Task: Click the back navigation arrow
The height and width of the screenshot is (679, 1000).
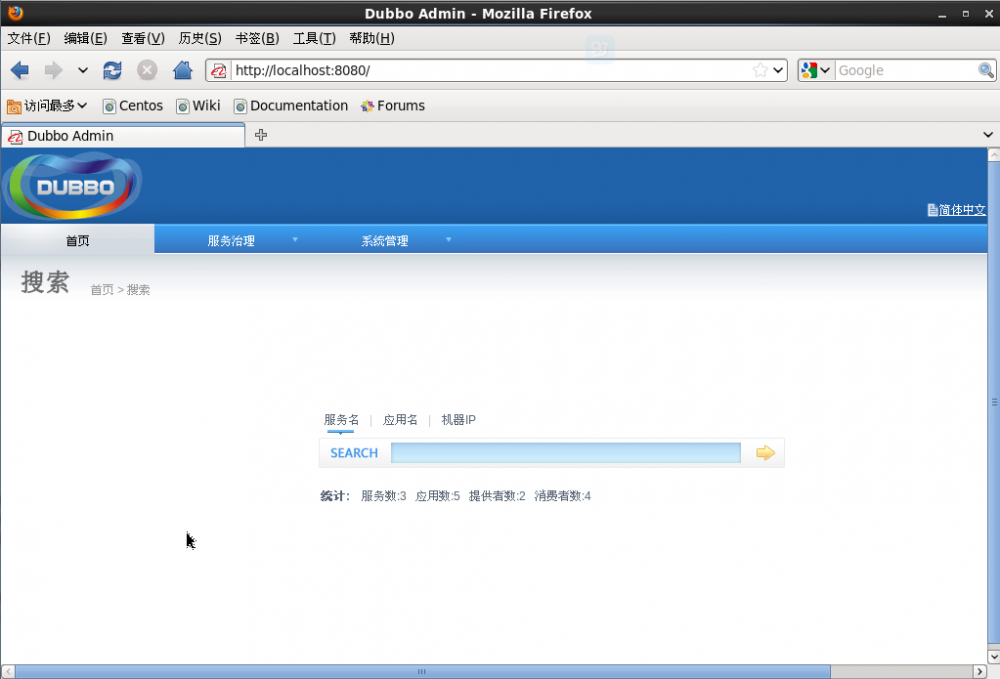Action: pyautogui.click(x=19, y=70)
